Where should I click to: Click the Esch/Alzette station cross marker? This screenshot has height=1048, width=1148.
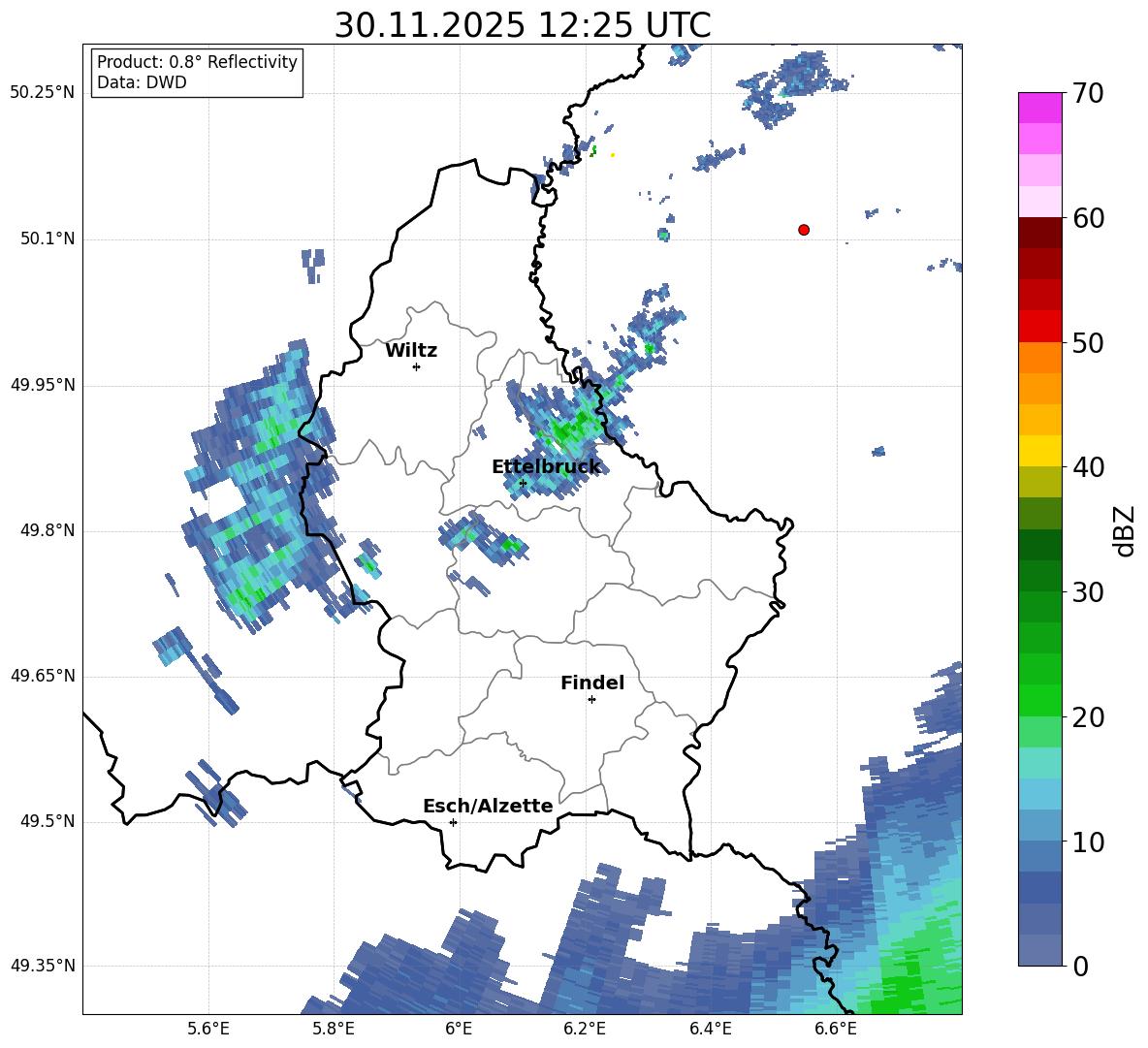(453, 822)
